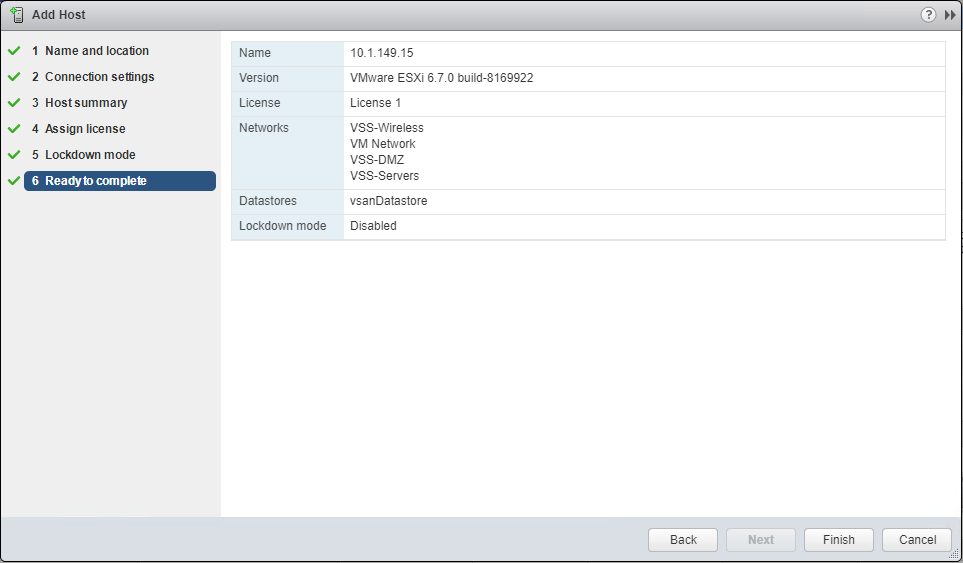
Task: Open step 2 Connection settings
Action: point(93,77)
